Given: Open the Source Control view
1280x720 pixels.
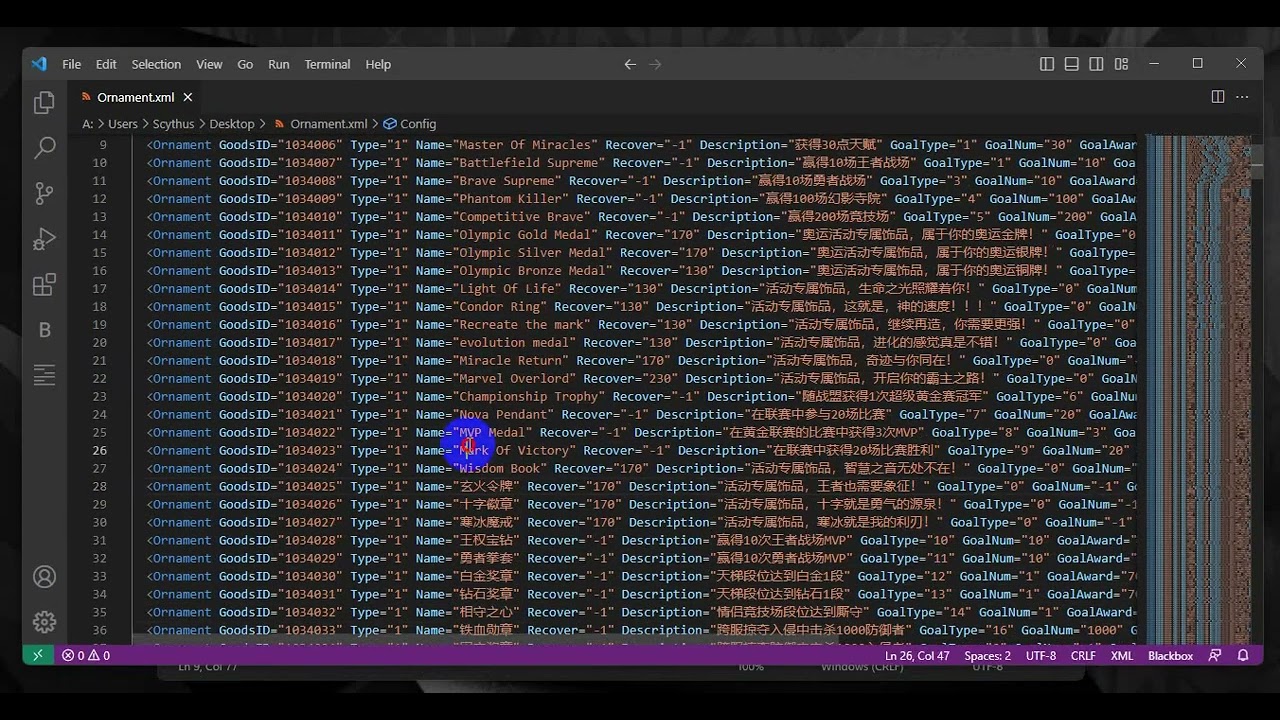Looking at the screenshot, I should coord(44,194).
